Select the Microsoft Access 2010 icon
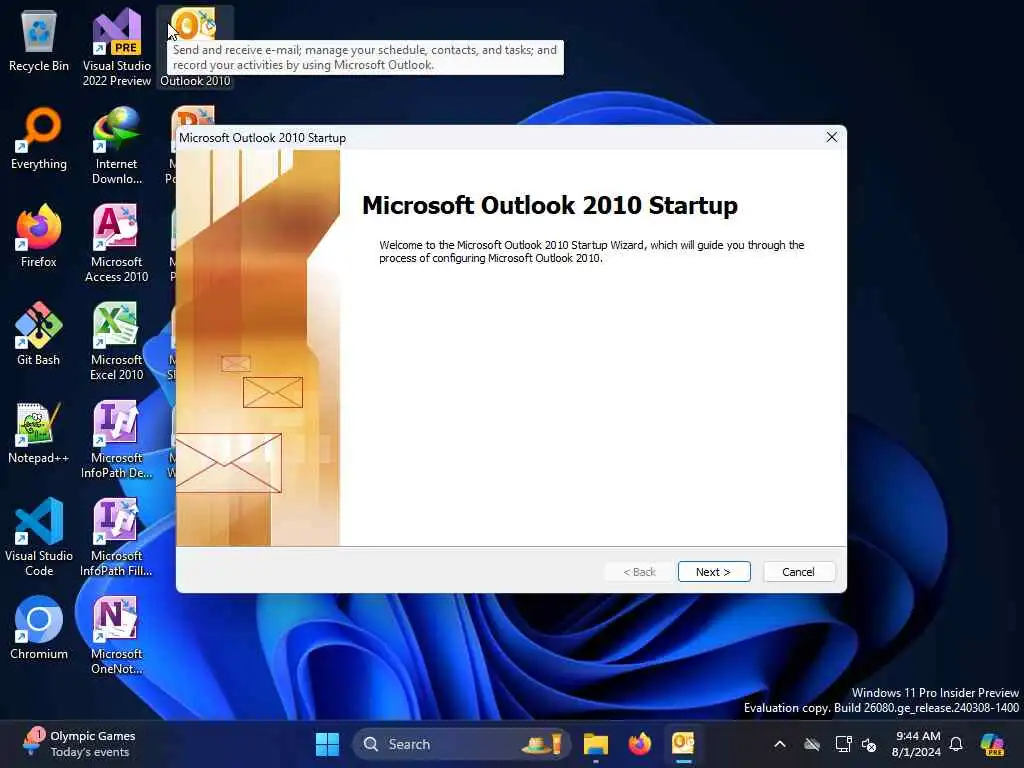This screenshot has height=768, width=1024. 116,244
